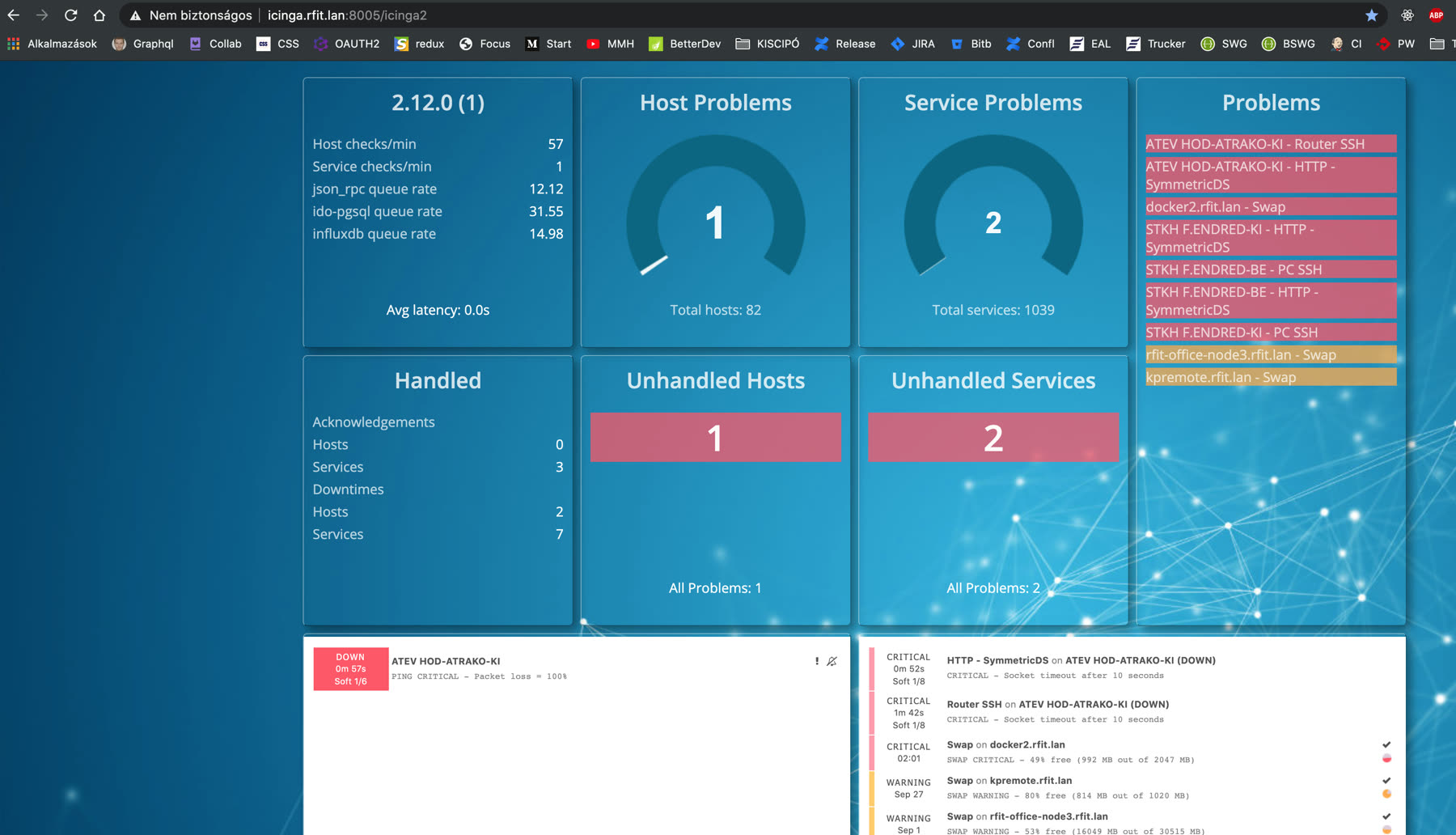This screenshot has height=835, width=1456.
Task: Open HTTP - SymmetricDS service on ATEV HOD-ATRAKO-KI
Action: (997, 660)
